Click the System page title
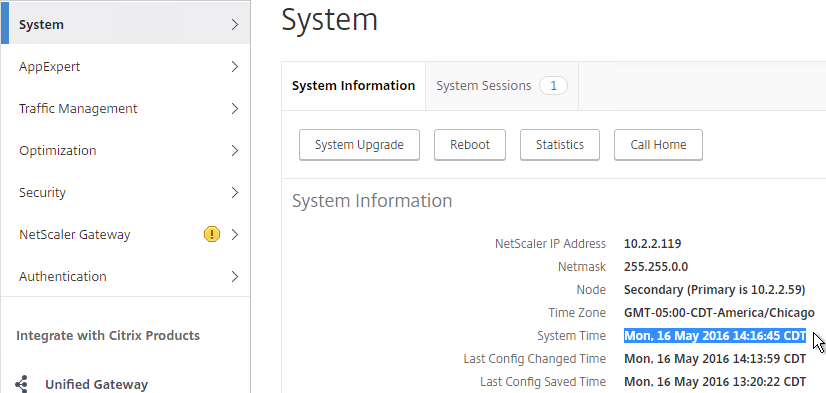826x393 pixels. tap(330, 20)
